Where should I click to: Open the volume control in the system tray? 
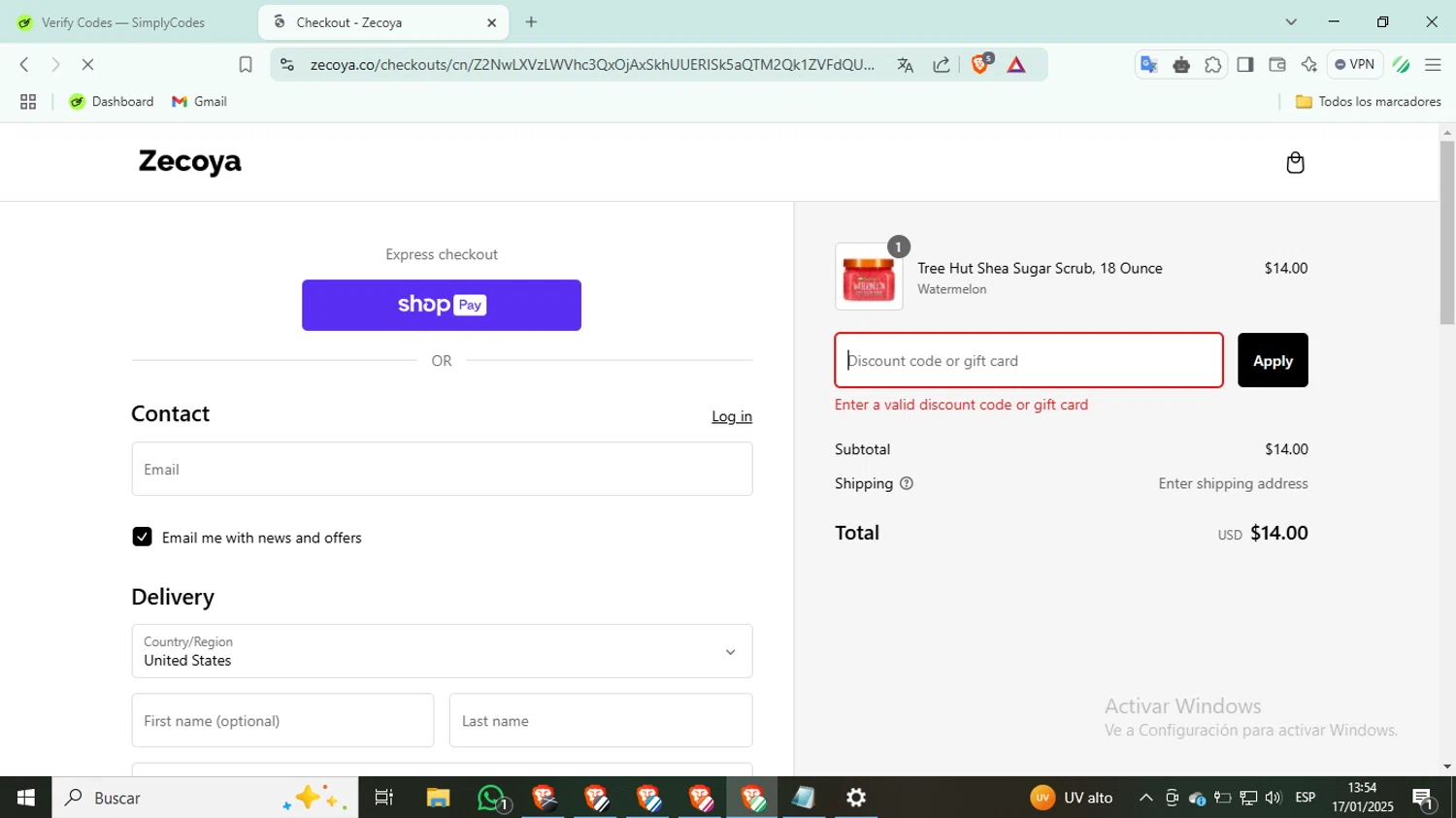(1274, 798)
